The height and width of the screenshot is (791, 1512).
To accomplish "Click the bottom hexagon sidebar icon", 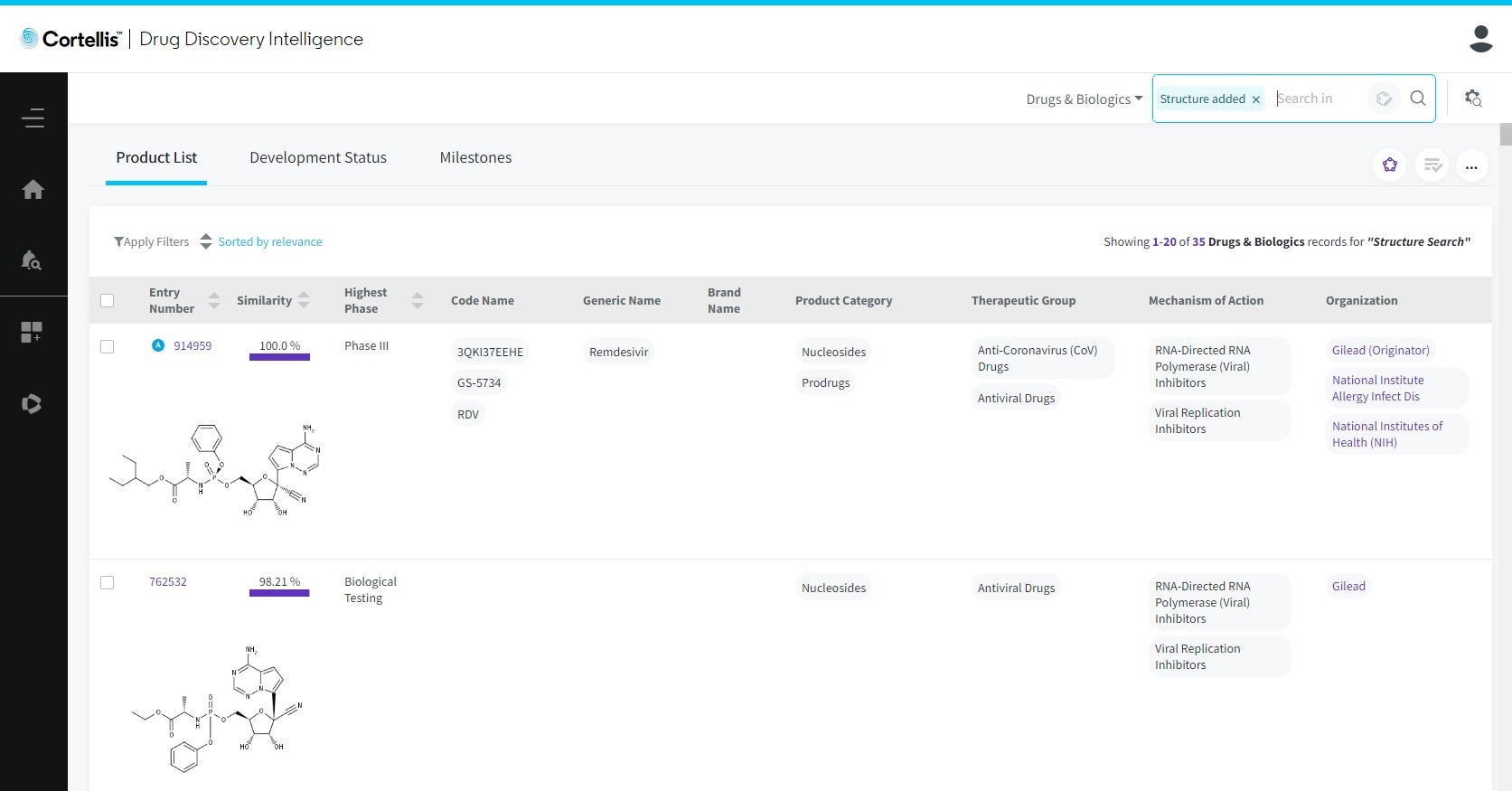I will coord(32,403).
